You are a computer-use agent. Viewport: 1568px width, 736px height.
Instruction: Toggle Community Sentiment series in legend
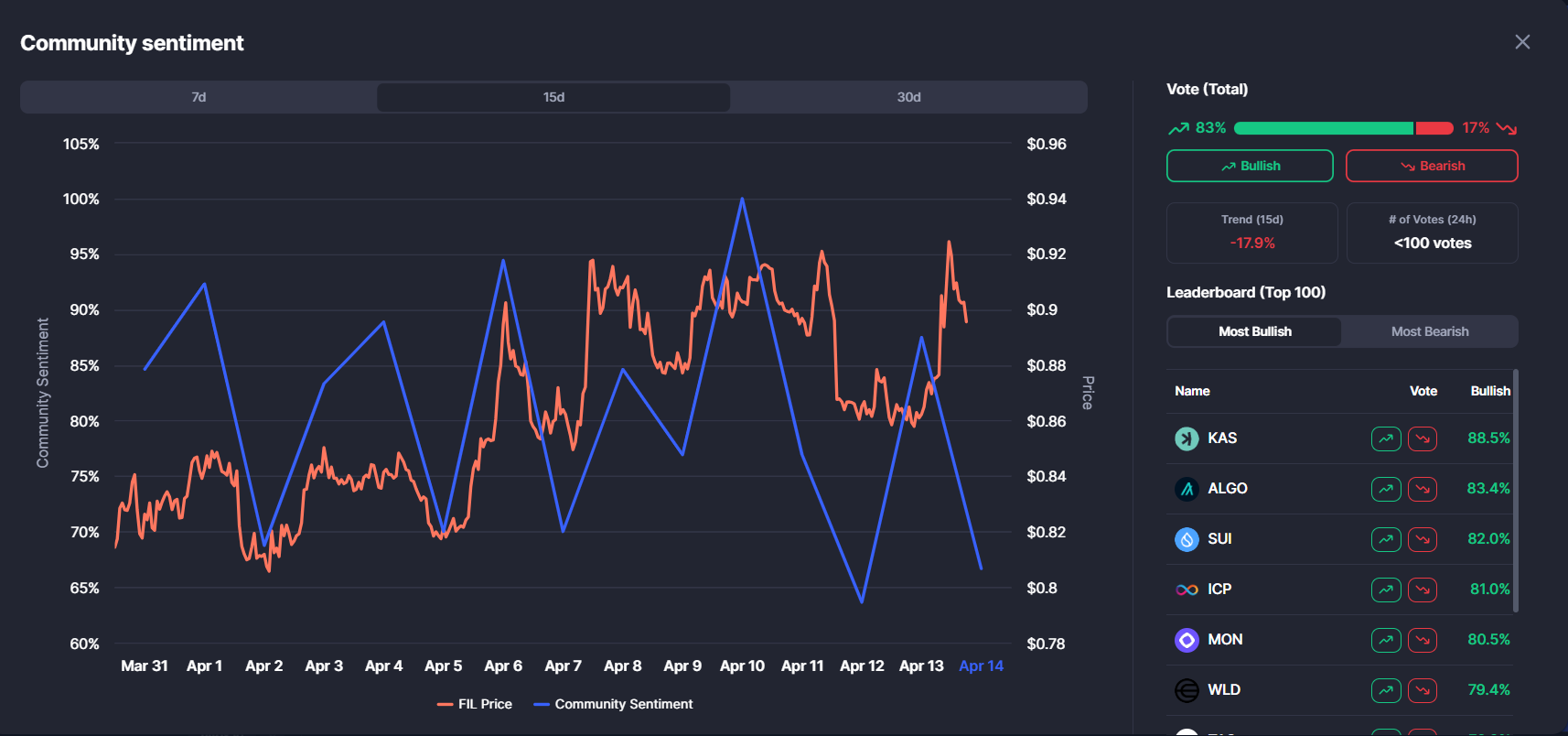pos(614,704)
